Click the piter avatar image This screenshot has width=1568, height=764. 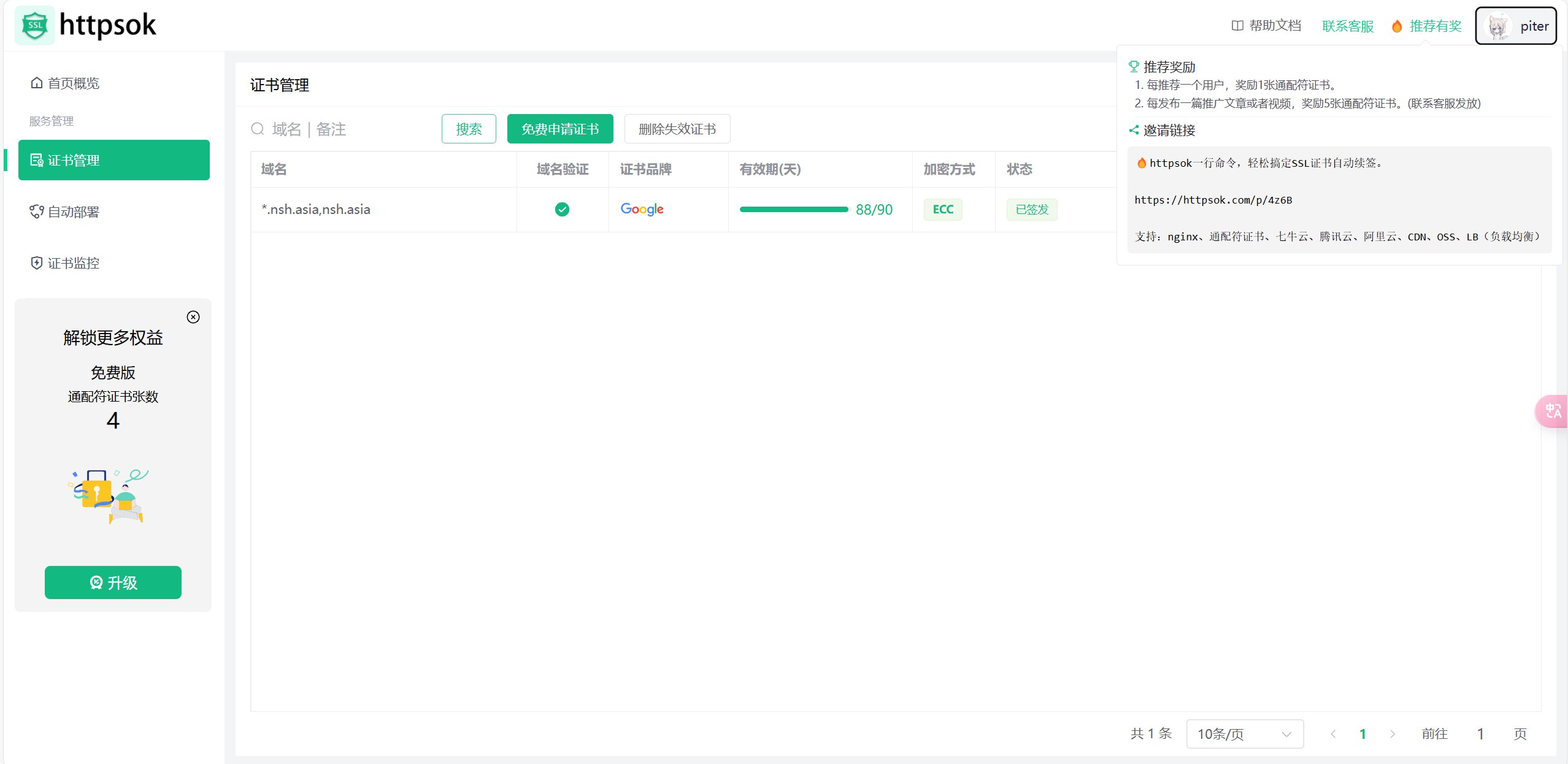1497,26
